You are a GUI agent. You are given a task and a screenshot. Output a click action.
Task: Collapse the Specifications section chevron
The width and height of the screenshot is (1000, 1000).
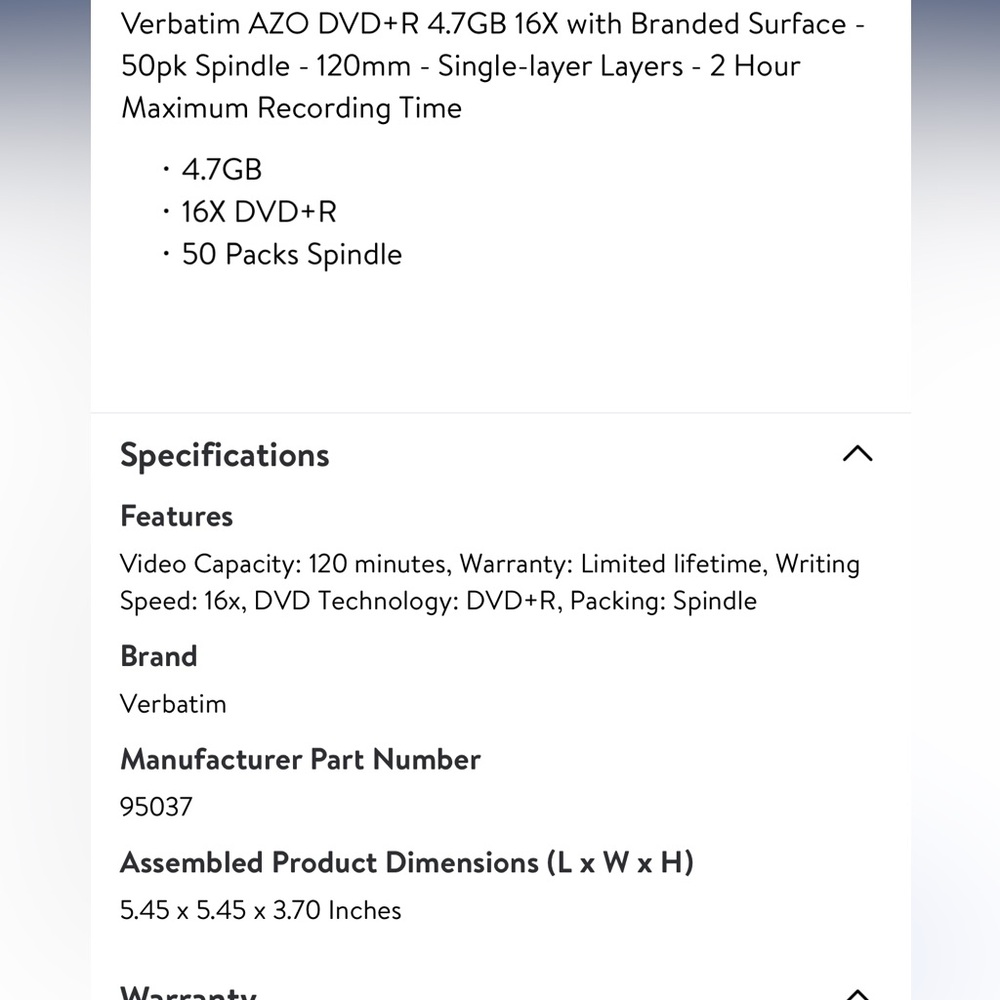click(x=857, y=453)
